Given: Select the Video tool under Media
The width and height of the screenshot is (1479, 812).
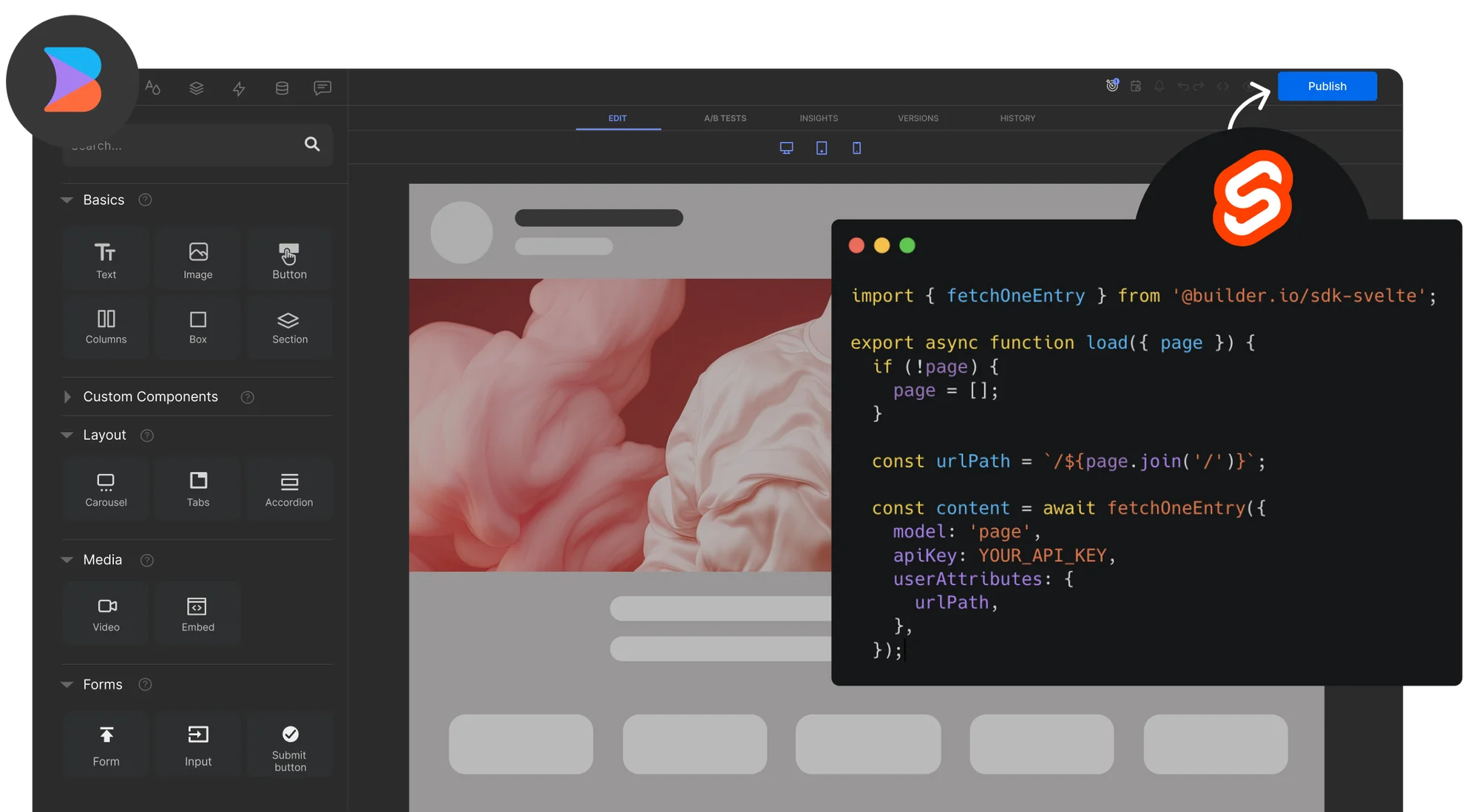Looking at the screenshot, I should [106, 612].
